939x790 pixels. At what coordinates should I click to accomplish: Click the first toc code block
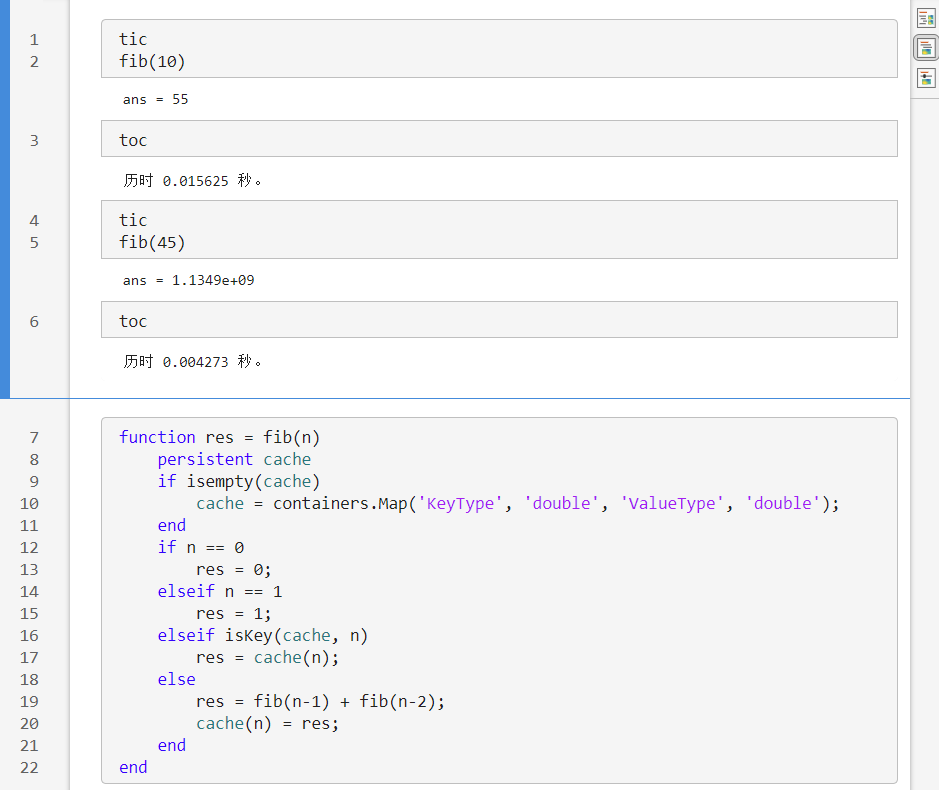coord(499,139)
